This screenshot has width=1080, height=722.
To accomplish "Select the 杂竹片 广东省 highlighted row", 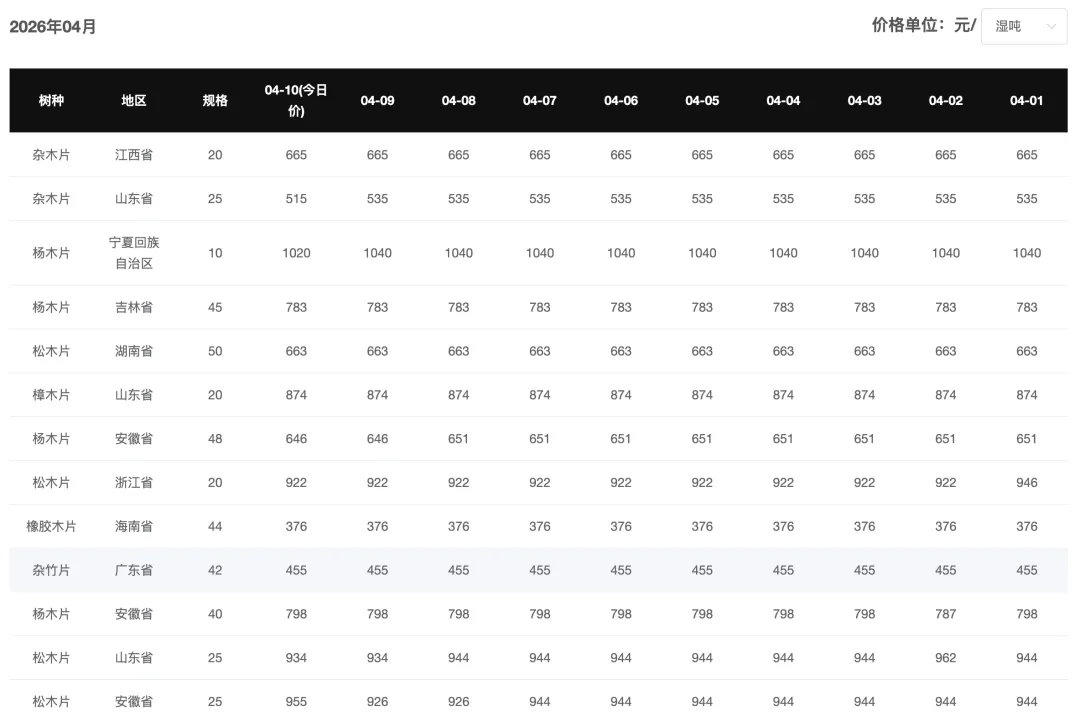I will 539,570.
